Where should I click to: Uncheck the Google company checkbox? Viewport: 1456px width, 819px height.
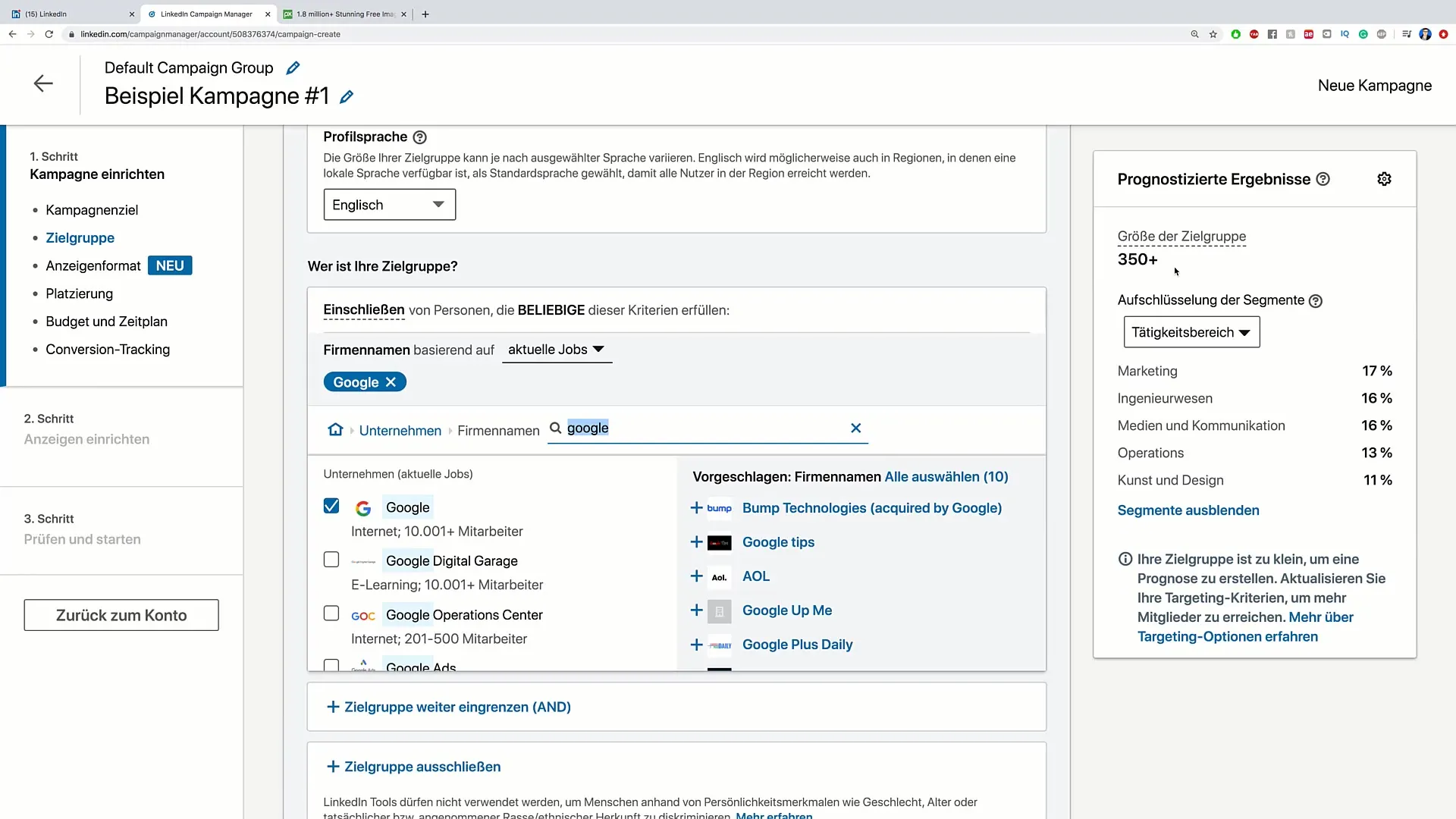click(331, 506)
